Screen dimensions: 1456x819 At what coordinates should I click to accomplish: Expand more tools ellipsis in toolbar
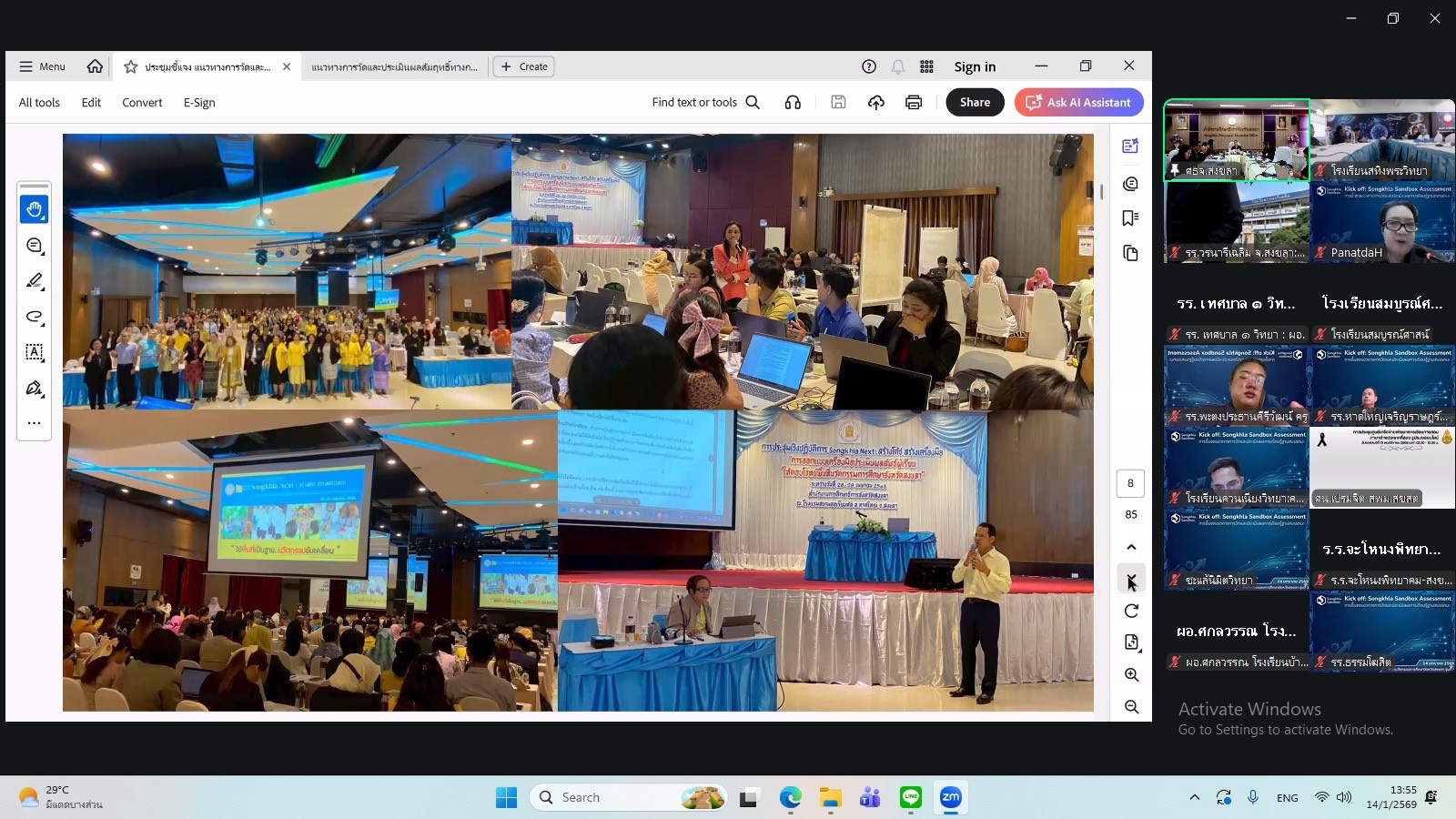click(x=35, y=423)
